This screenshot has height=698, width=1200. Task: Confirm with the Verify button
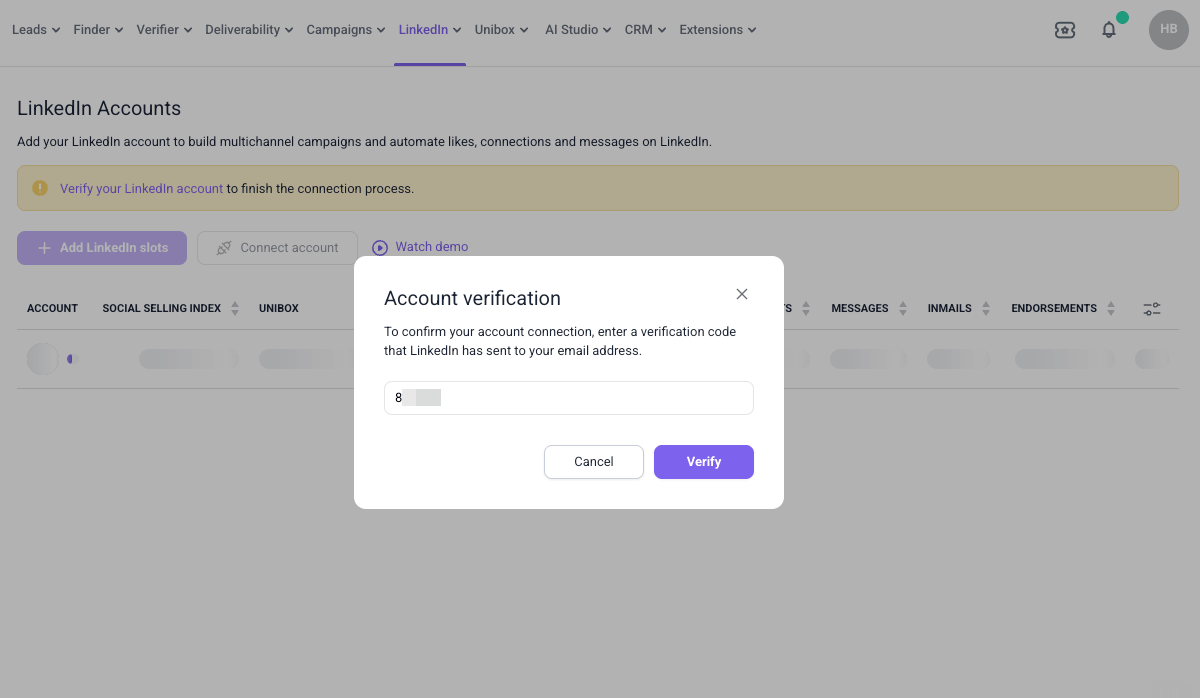(x=704, y=462)
